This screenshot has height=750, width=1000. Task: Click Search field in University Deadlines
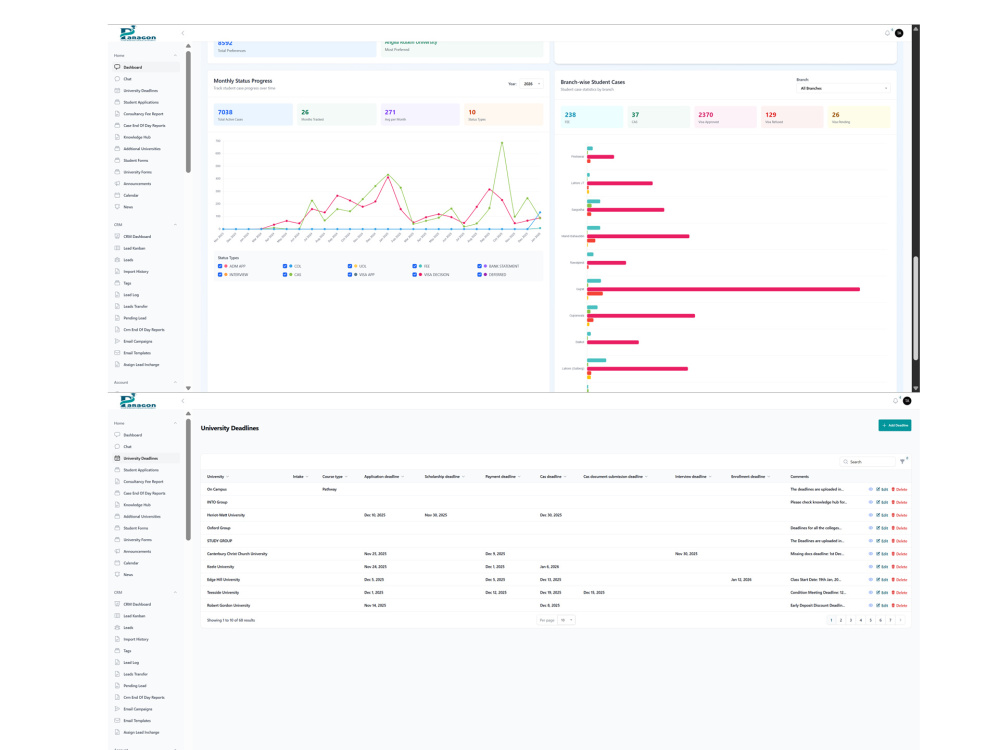tap(867, 462)
